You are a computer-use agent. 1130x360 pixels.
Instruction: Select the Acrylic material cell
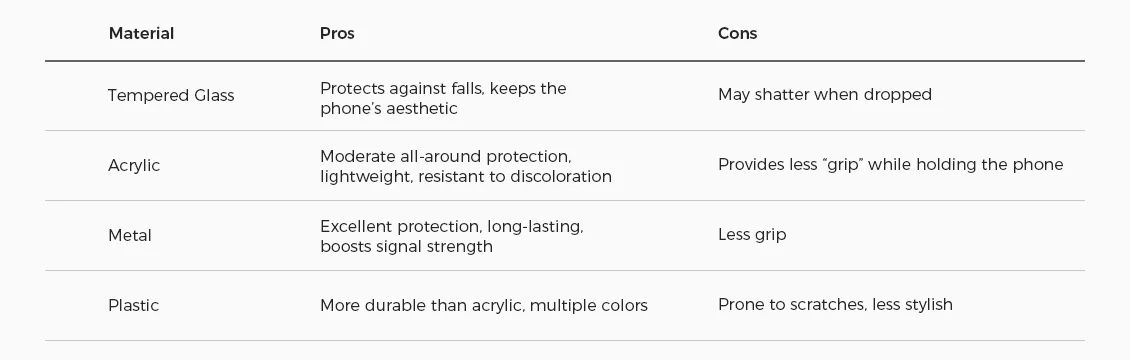[134, 166]
